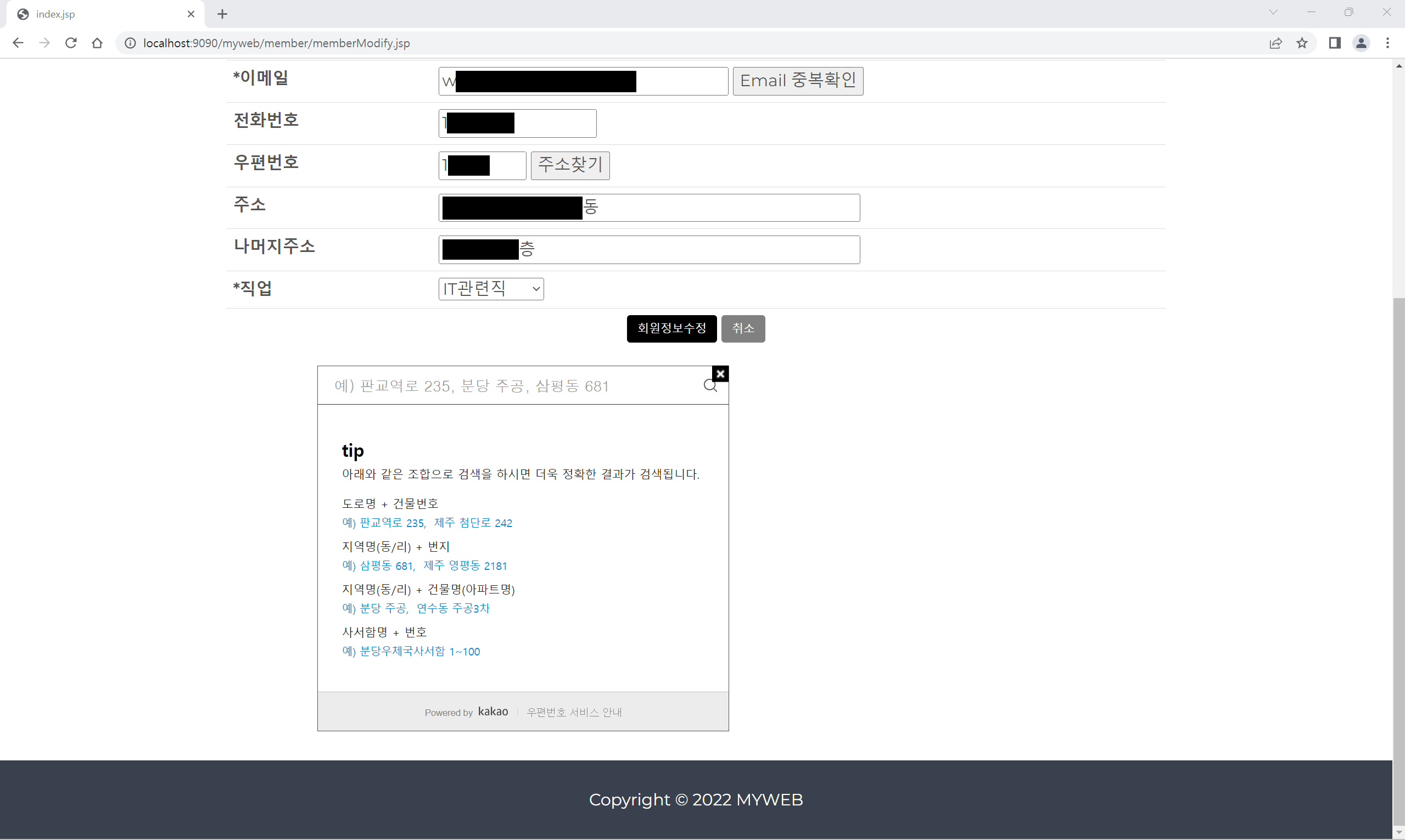Share the page using the share icon
Screen dimensions: 1405x840
(x=1276, y=43)
